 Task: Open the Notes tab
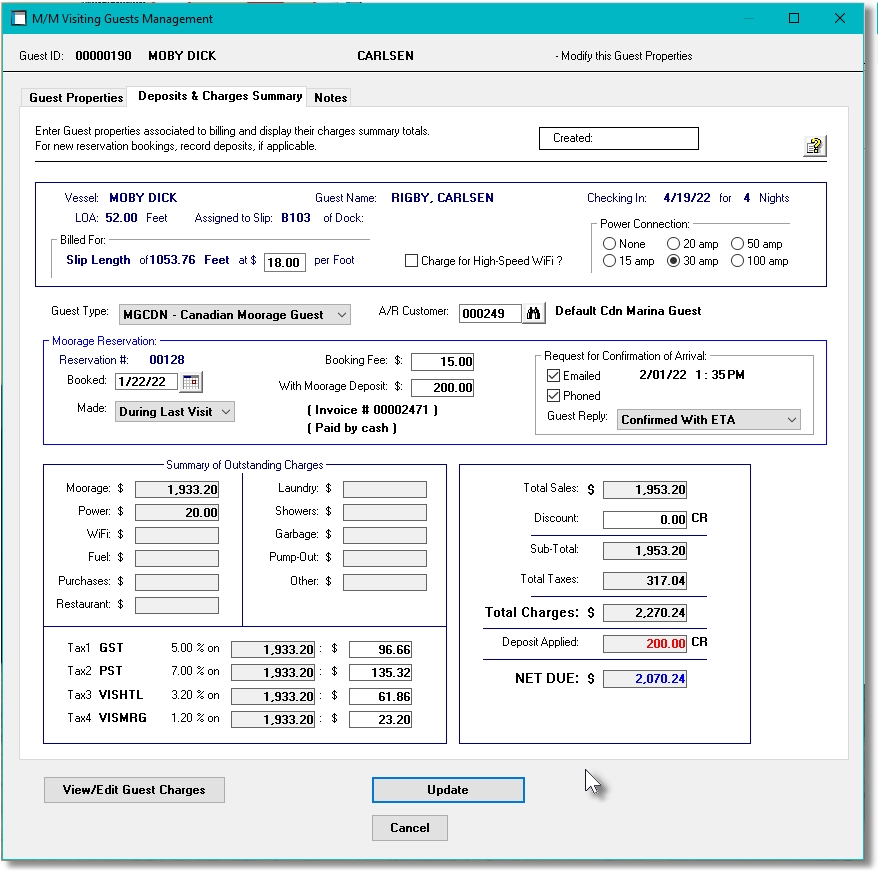(329, 97)
